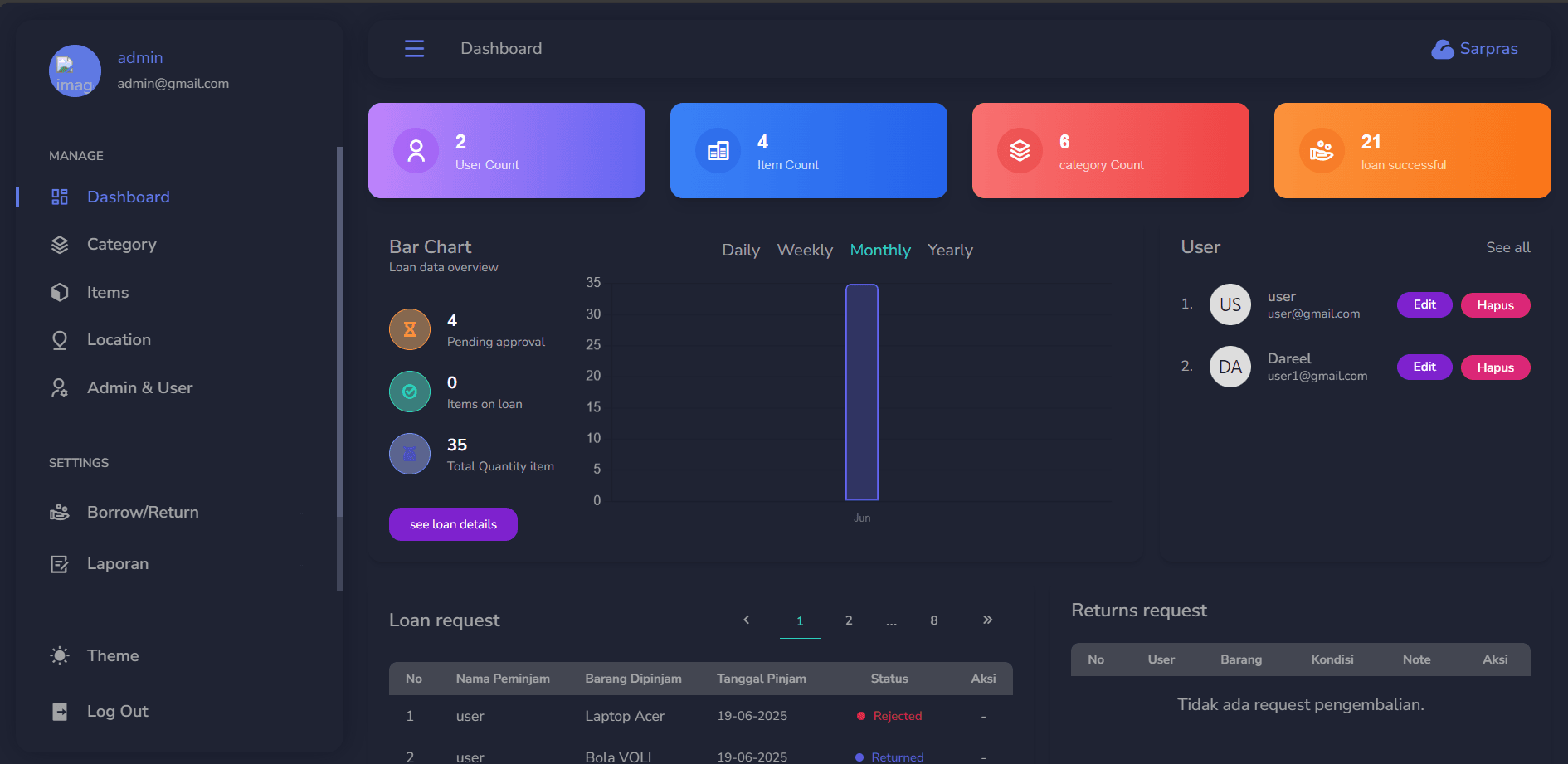The width and height of the screenshot is (1568, 764).
Task: Click the Theme sun icon
Action: [60, 655]
